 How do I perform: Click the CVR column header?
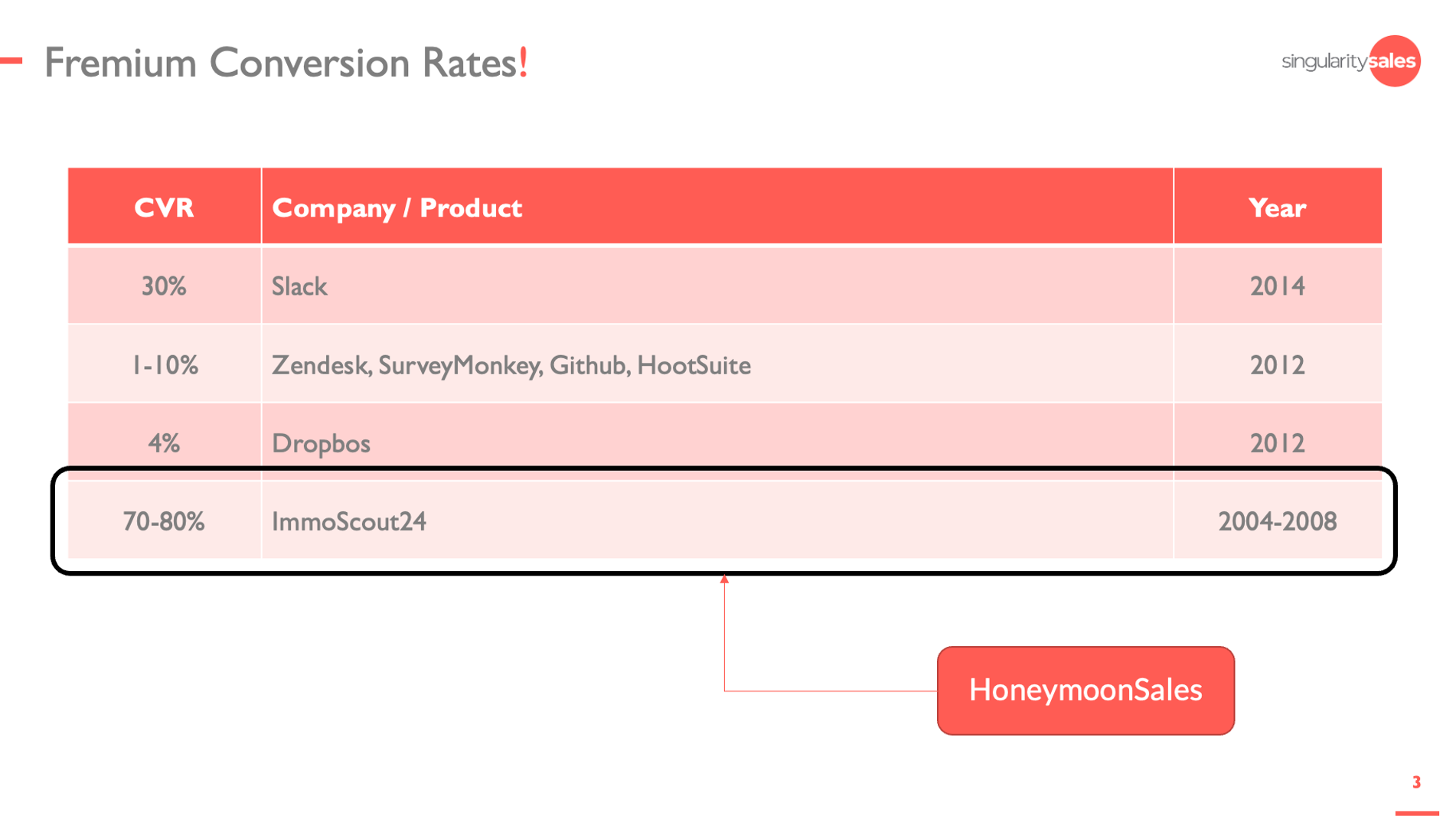[164, 207]
